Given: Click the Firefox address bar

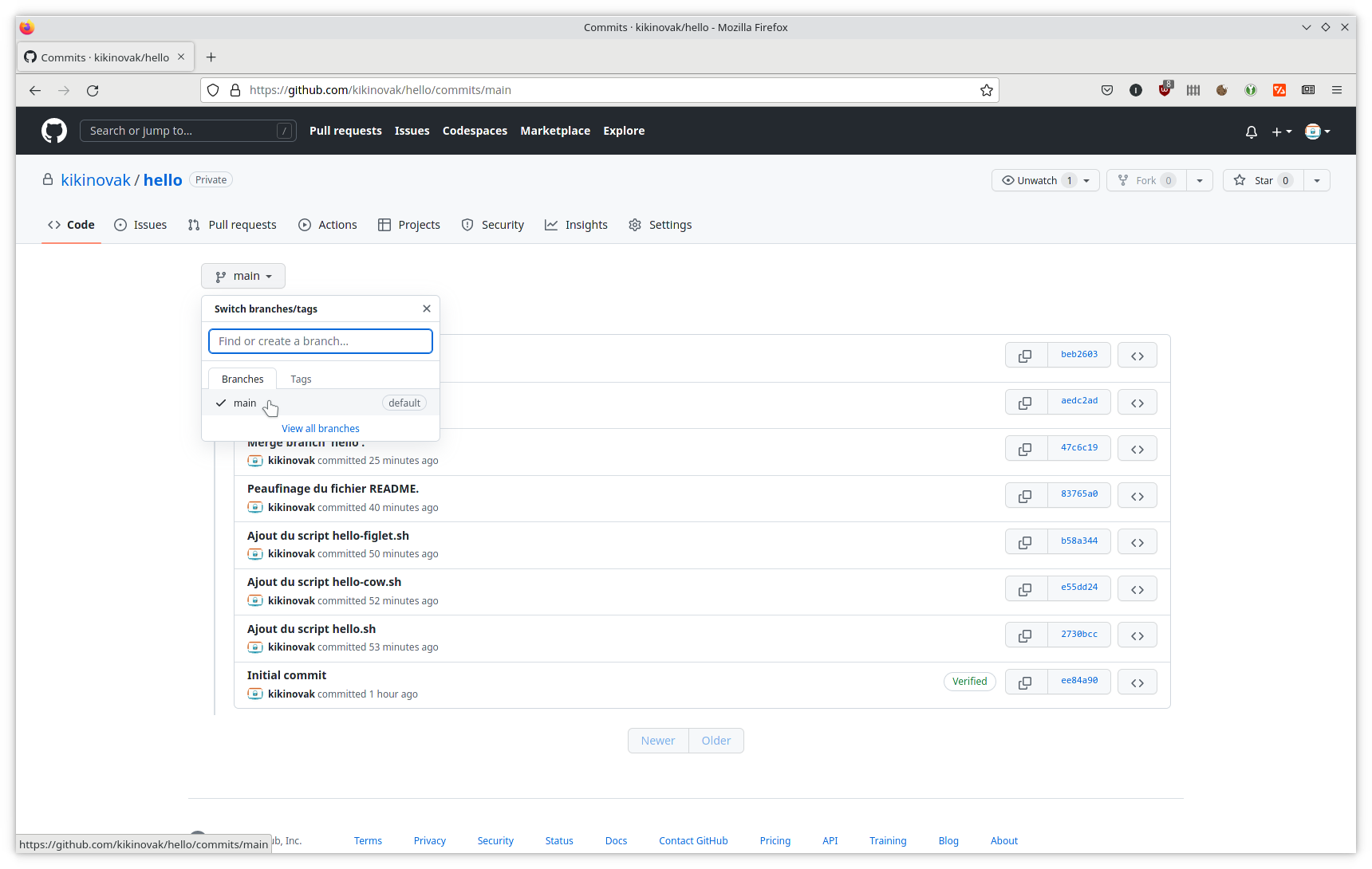Looking at the screenshot, I should [x=600, y=90].
